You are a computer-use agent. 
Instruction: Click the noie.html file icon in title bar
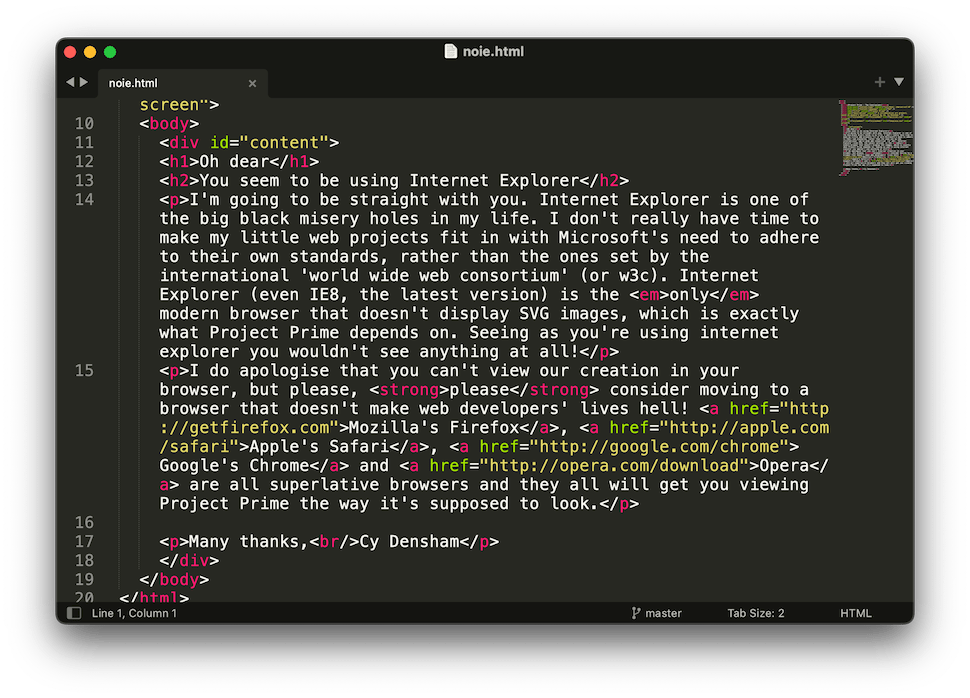[451, 51]
